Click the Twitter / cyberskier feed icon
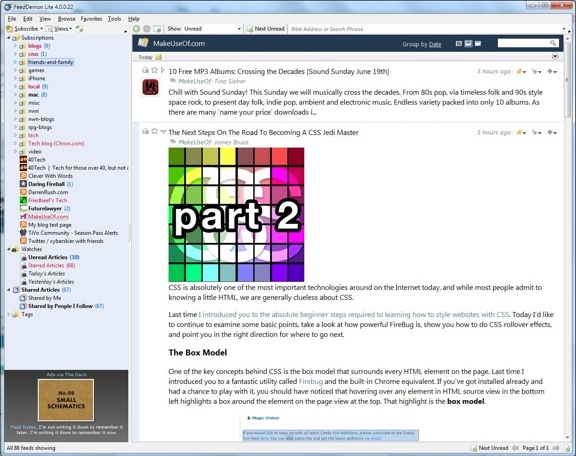The height and width of the screenshot is (456, 576). (23, 241)
